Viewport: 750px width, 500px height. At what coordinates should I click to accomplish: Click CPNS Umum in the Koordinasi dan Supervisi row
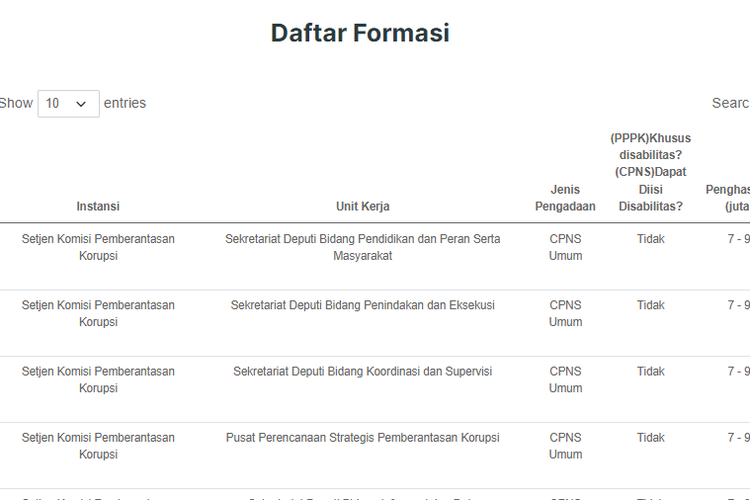(x=565, y=379)
